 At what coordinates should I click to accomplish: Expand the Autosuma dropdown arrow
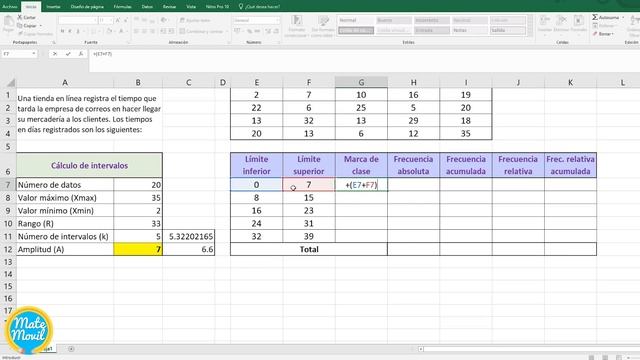pyautogui.click(x=623, y=17)
